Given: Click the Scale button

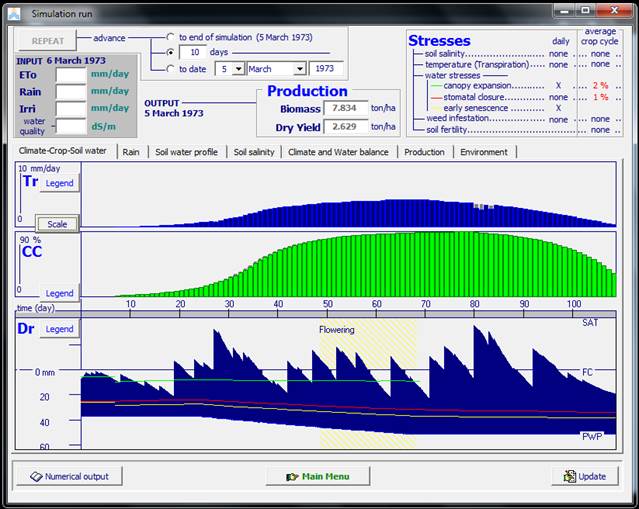Looking at the screenshot, I should click(x=57, y=224).
